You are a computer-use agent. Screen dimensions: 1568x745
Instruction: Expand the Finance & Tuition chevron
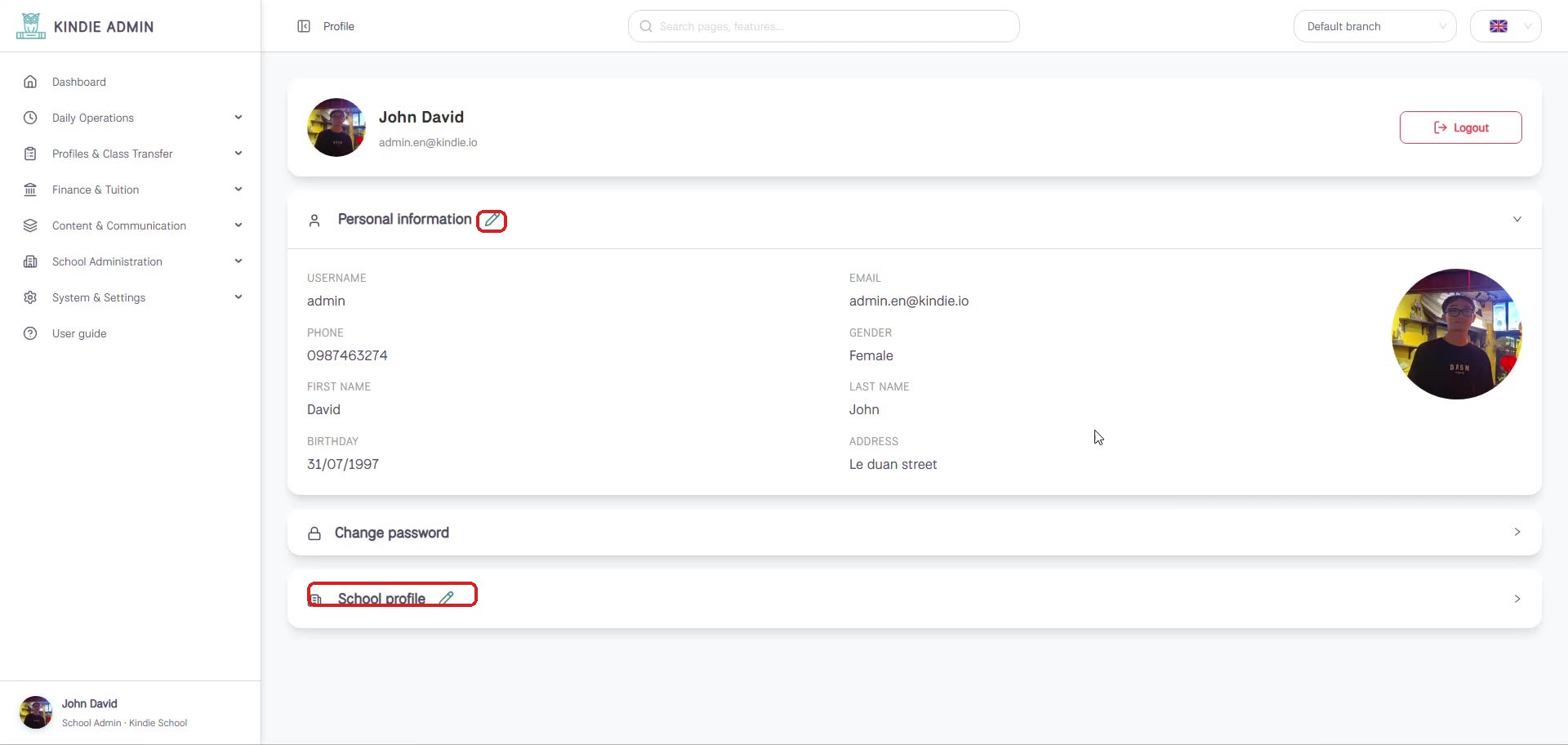(x=238, y=190)
